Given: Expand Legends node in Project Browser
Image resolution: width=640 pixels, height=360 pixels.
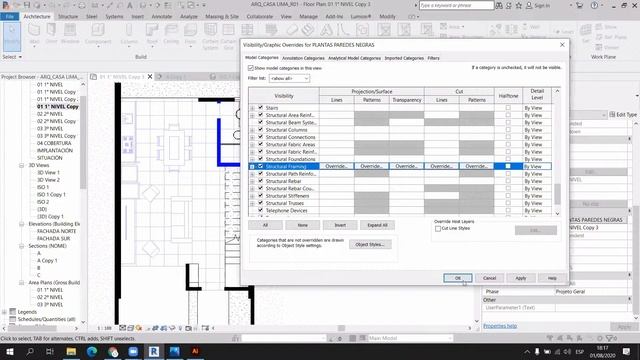Looking at the screenshot, I should [x=4, y=312].
